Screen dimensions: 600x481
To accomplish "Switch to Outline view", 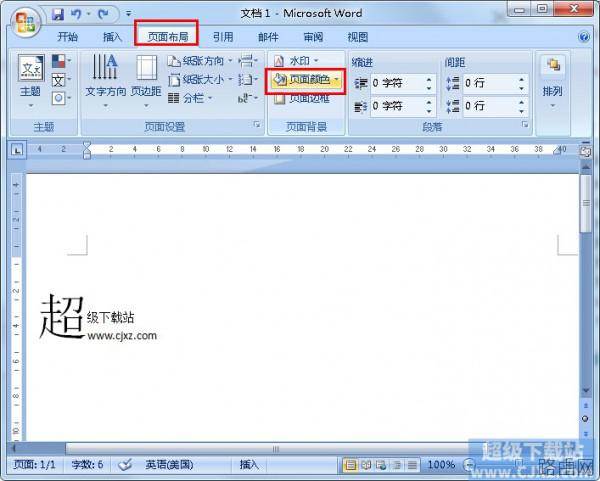I will tap(396, 465).
